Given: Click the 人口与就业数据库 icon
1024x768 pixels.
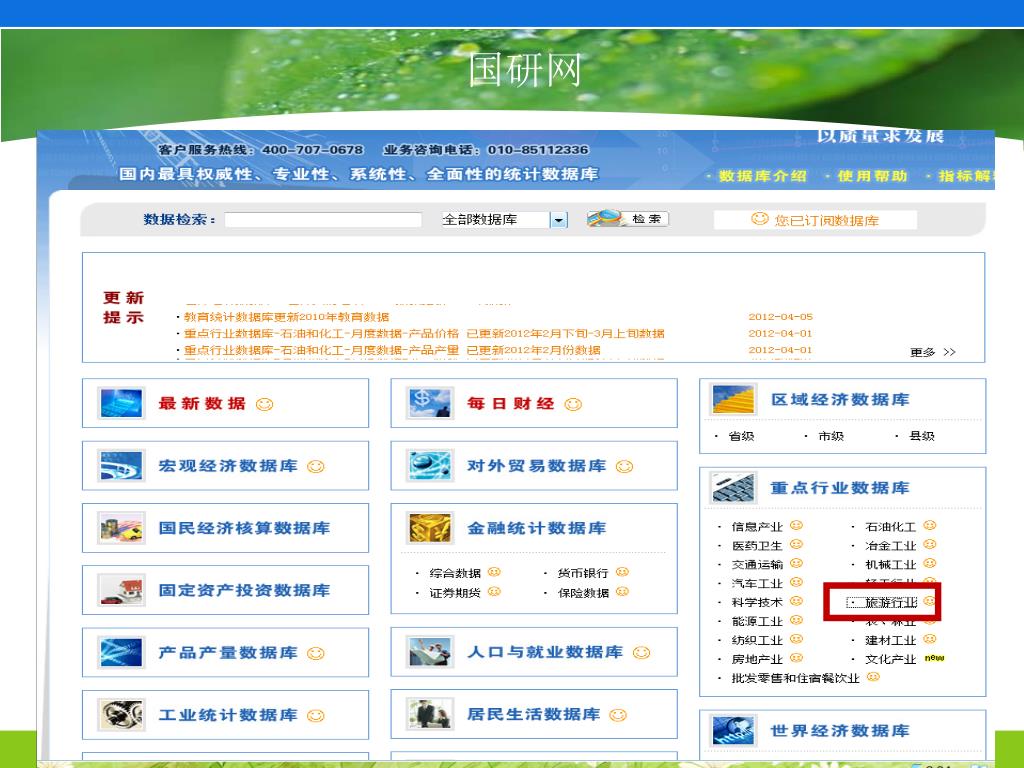Looking at the screenshot, I should coord(429,652).
